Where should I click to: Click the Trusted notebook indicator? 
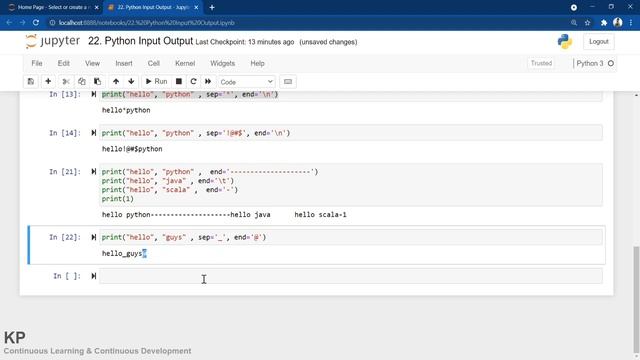click(x=541, y=63)
